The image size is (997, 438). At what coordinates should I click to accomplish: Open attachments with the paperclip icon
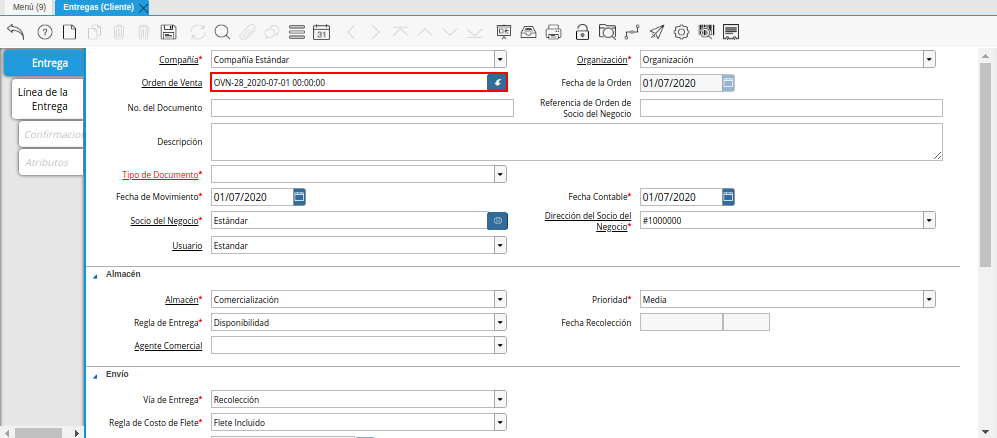[247, 32]
